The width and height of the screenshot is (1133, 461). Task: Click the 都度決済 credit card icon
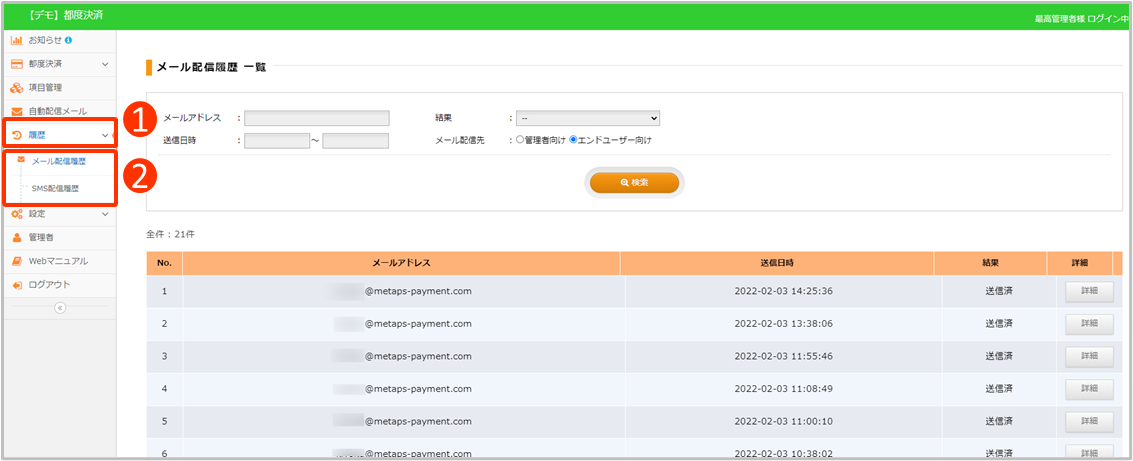[17, 64]
